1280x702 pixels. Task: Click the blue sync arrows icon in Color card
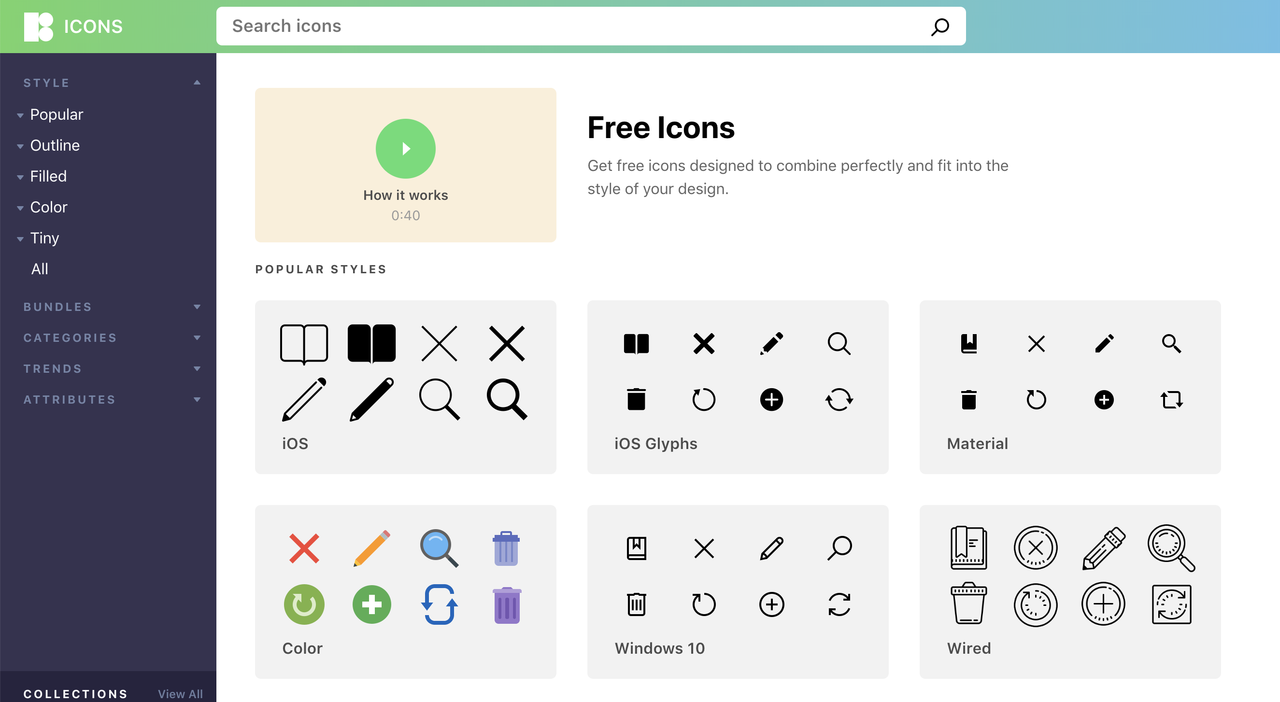coord(439,605)
